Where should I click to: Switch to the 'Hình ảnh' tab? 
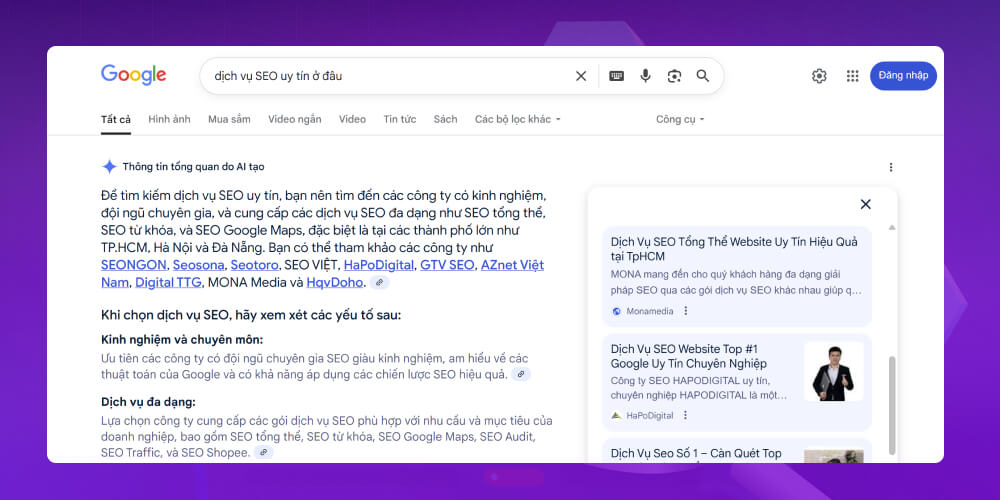[169, 119]
